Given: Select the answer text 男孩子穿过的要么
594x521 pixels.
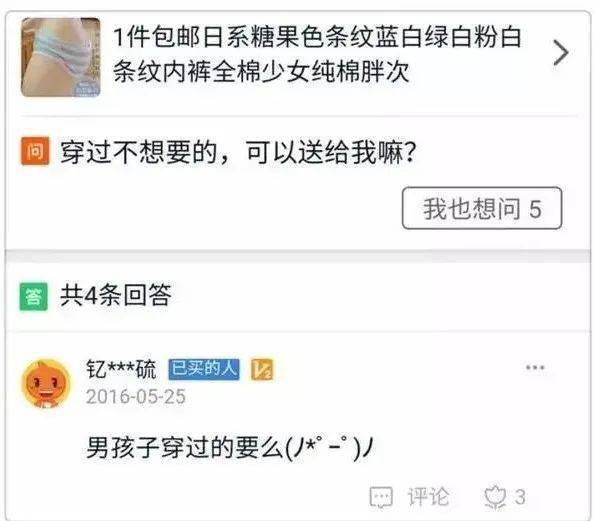Looking at the screenshot, I should point(185,447).
